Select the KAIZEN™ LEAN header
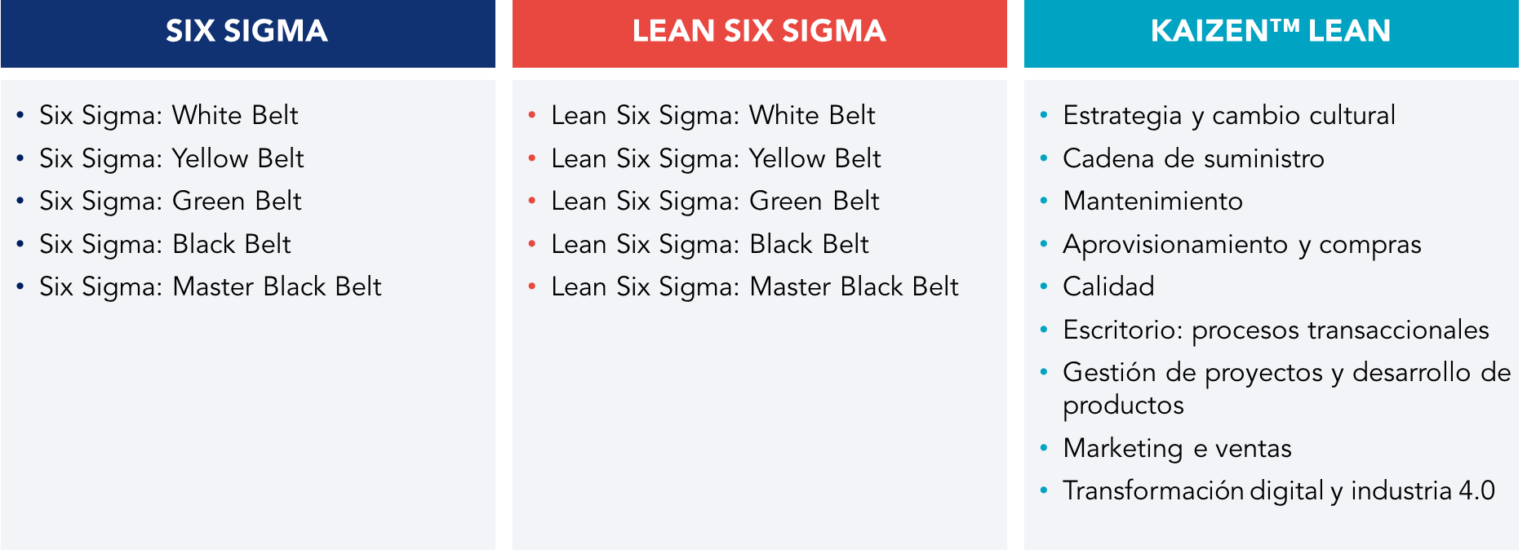 coord(1270,31)
